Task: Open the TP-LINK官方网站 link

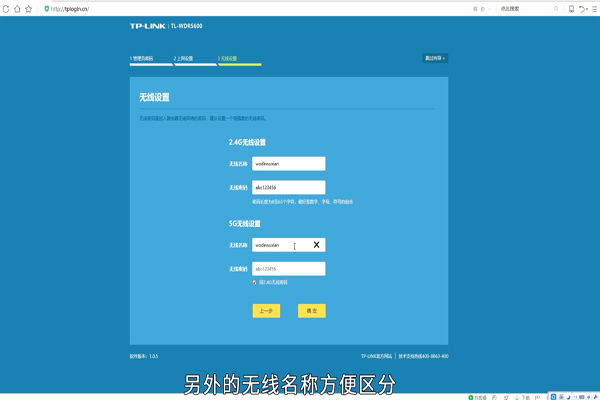Action: (x=377, y=356)
